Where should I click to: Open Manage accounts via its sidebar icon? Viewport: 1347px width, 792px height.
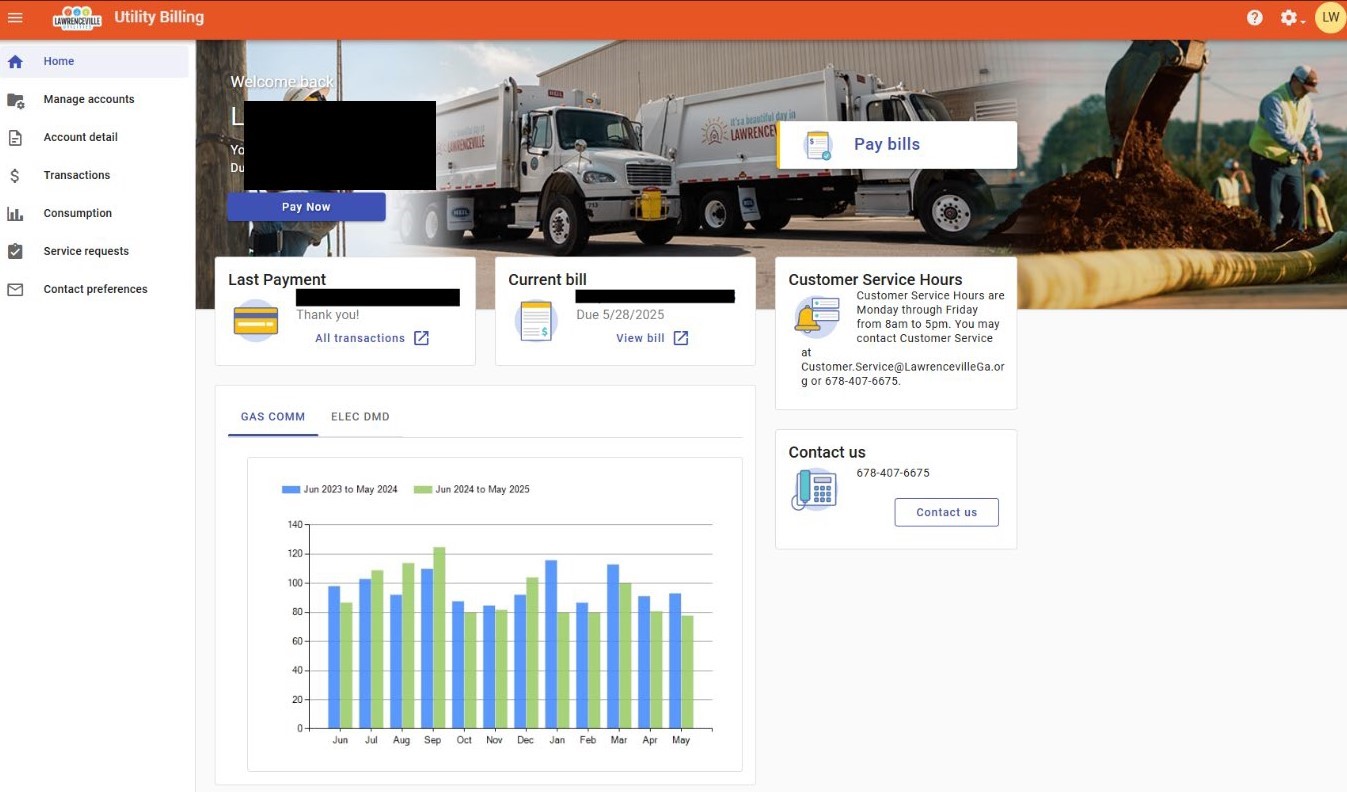point(14,99)
